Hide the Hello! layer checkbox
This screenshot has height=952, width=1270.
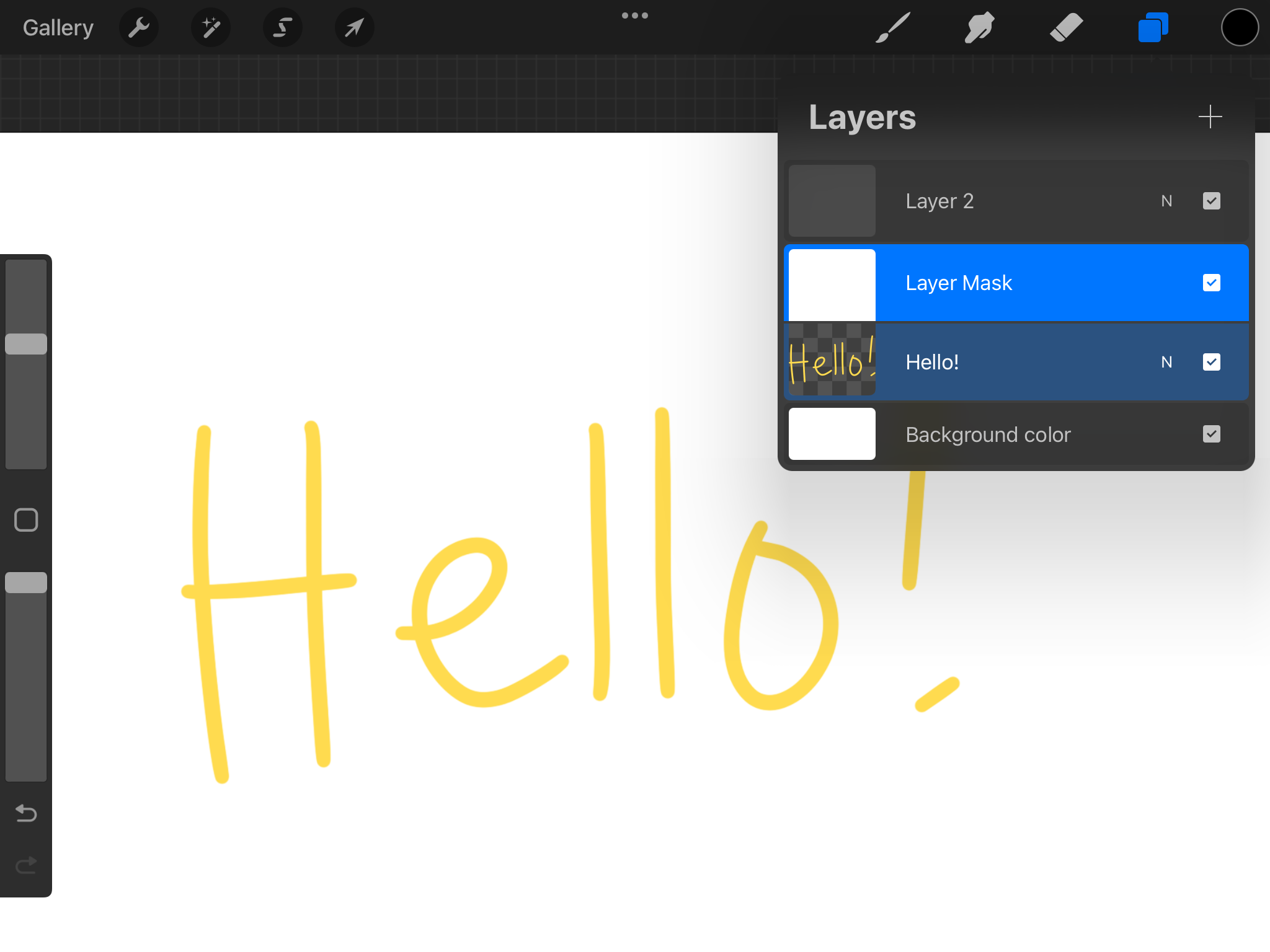(x=1211, y=362)
